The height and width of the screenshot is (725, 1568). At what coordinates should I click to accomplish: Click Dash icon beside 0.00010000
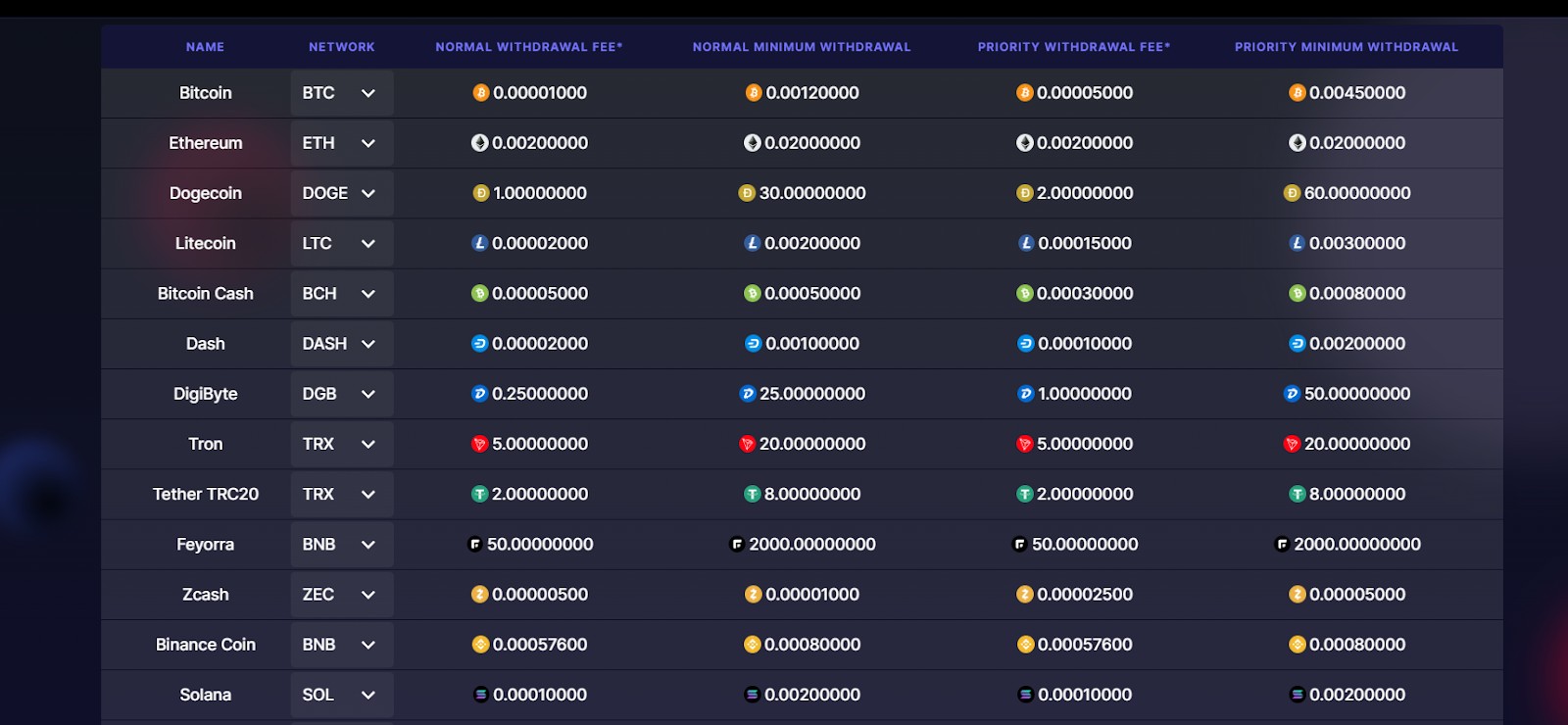click(x=1026, y=344)
